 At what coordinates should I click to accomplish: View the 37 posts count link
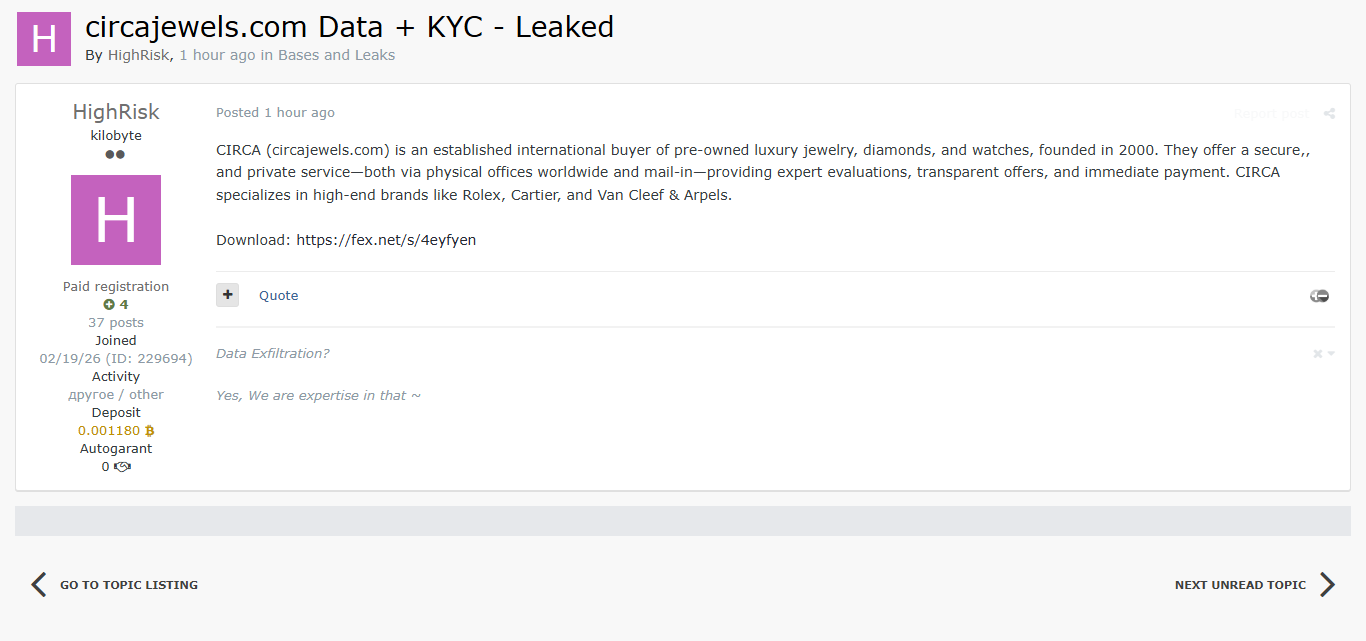click(116, 323)
